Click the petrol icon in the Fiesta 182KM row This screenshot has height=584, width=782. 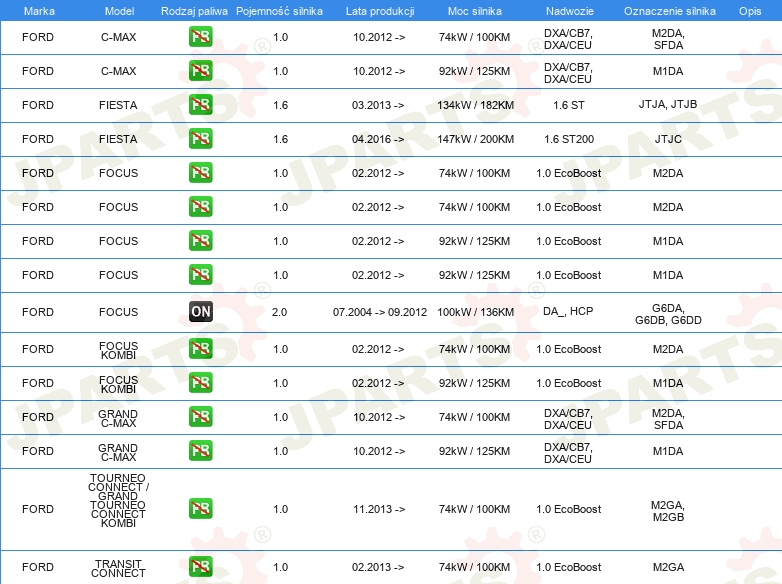point(201,105)
